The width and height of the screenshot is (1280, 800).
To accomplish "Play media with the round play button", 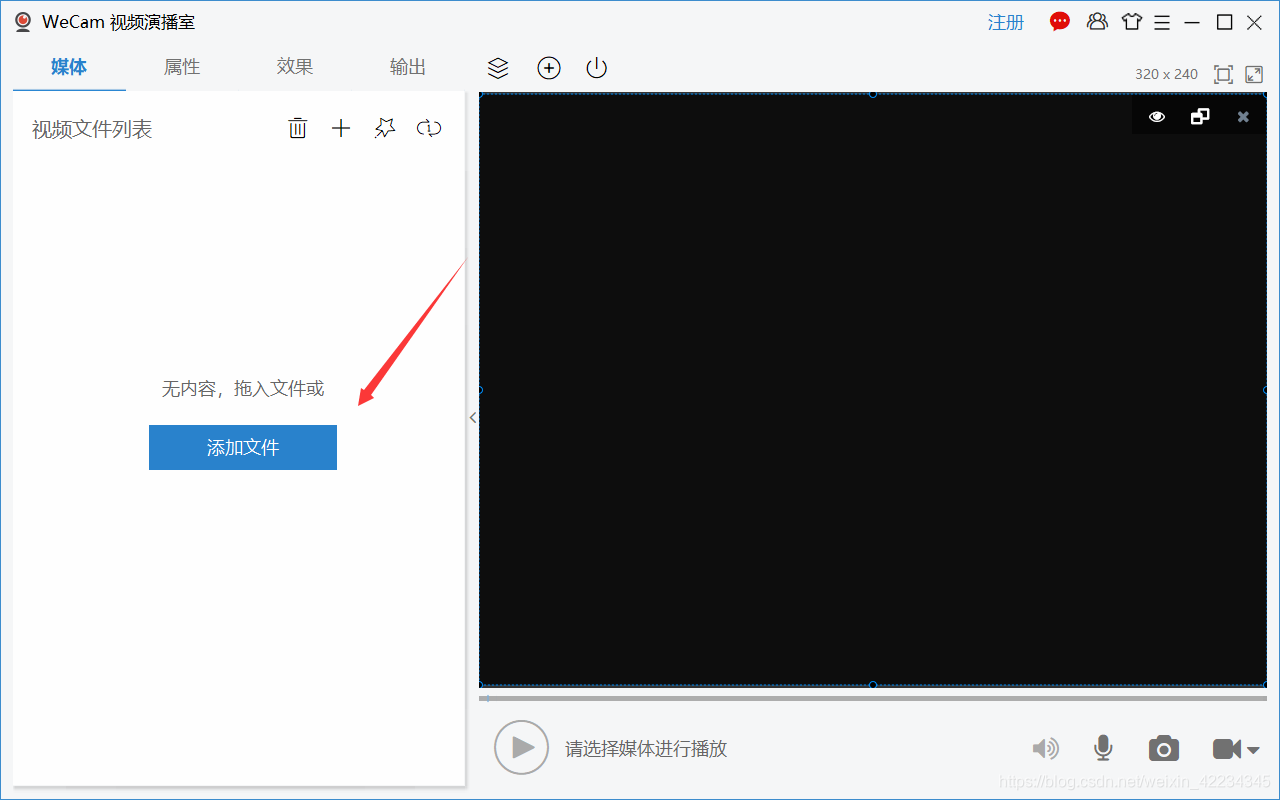I will (x=521, y=747).
